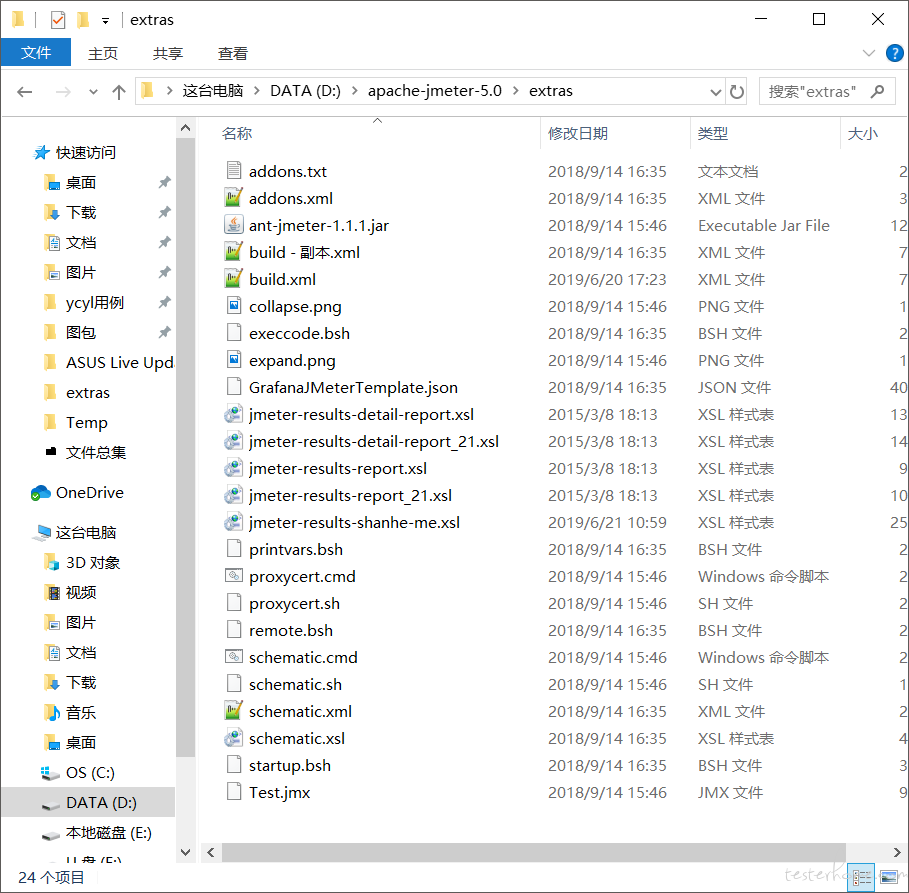Click the Test.jmx file icon
909x893 pixels.
(234, 792)
